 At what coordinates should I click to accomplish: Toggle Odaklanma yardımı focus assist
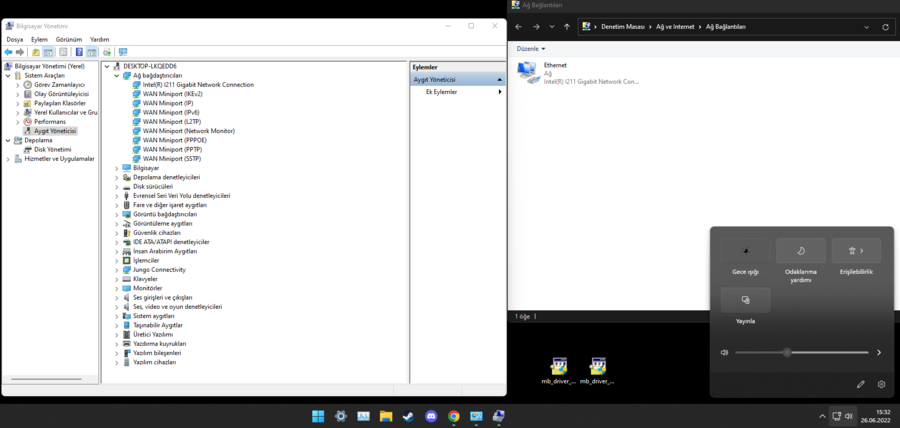click(x=801, y=251)
